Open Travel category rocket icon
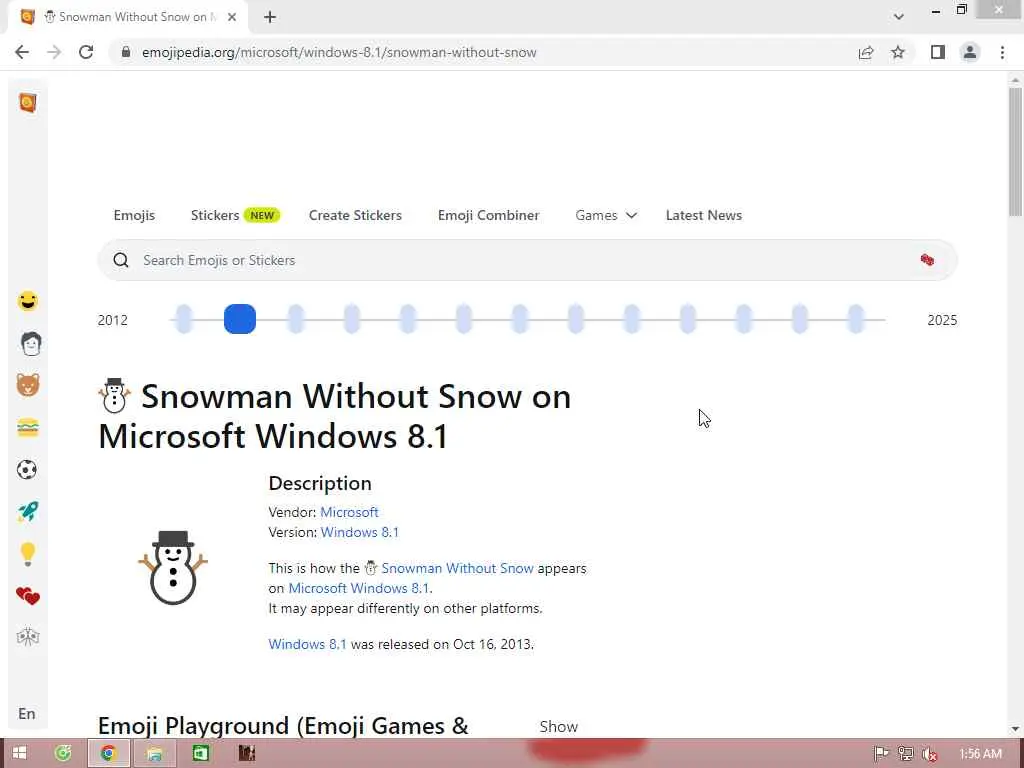This screenshot has width=1024, height=768. point(27,511)
